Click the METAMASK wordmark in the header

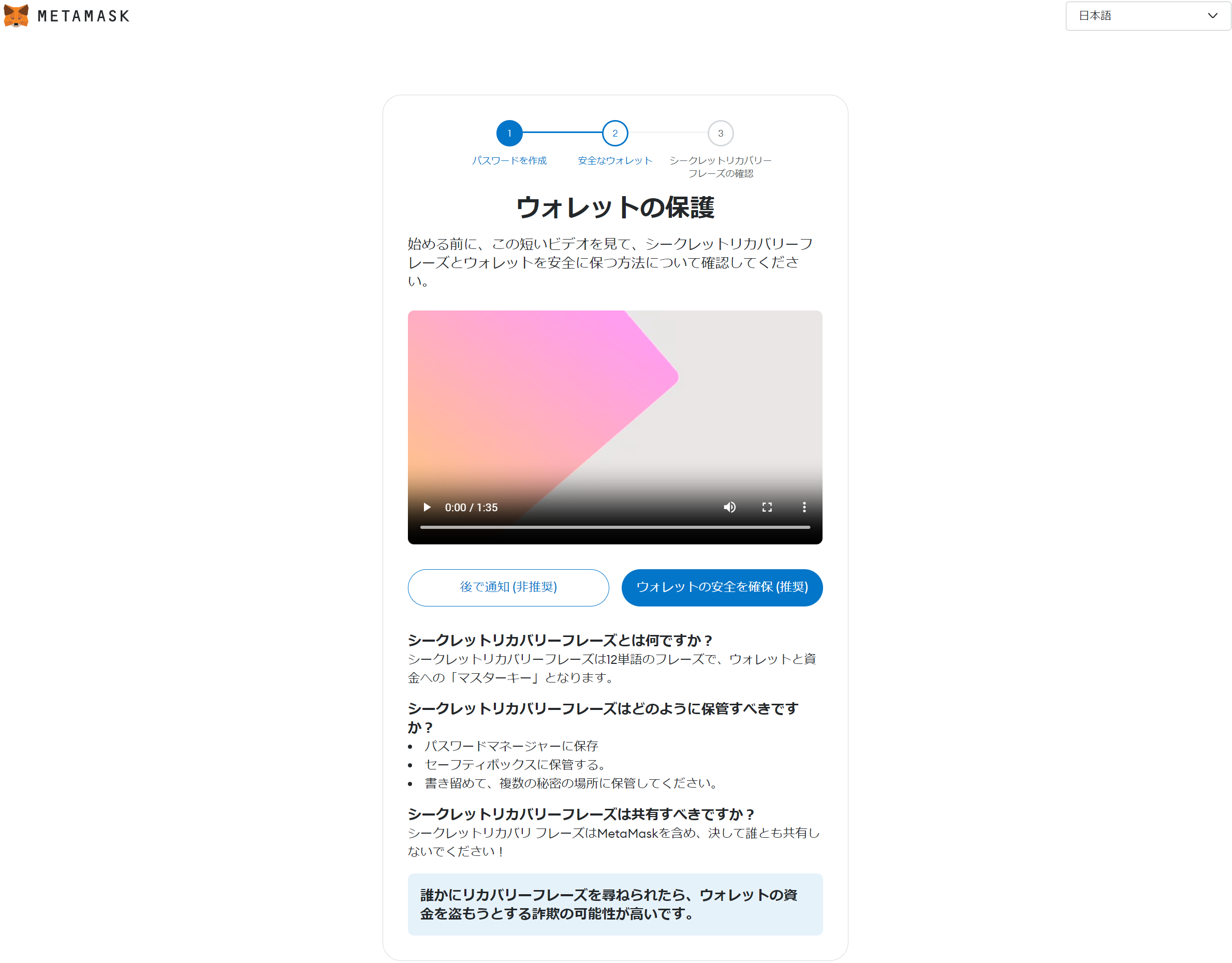tap(82, 16)
